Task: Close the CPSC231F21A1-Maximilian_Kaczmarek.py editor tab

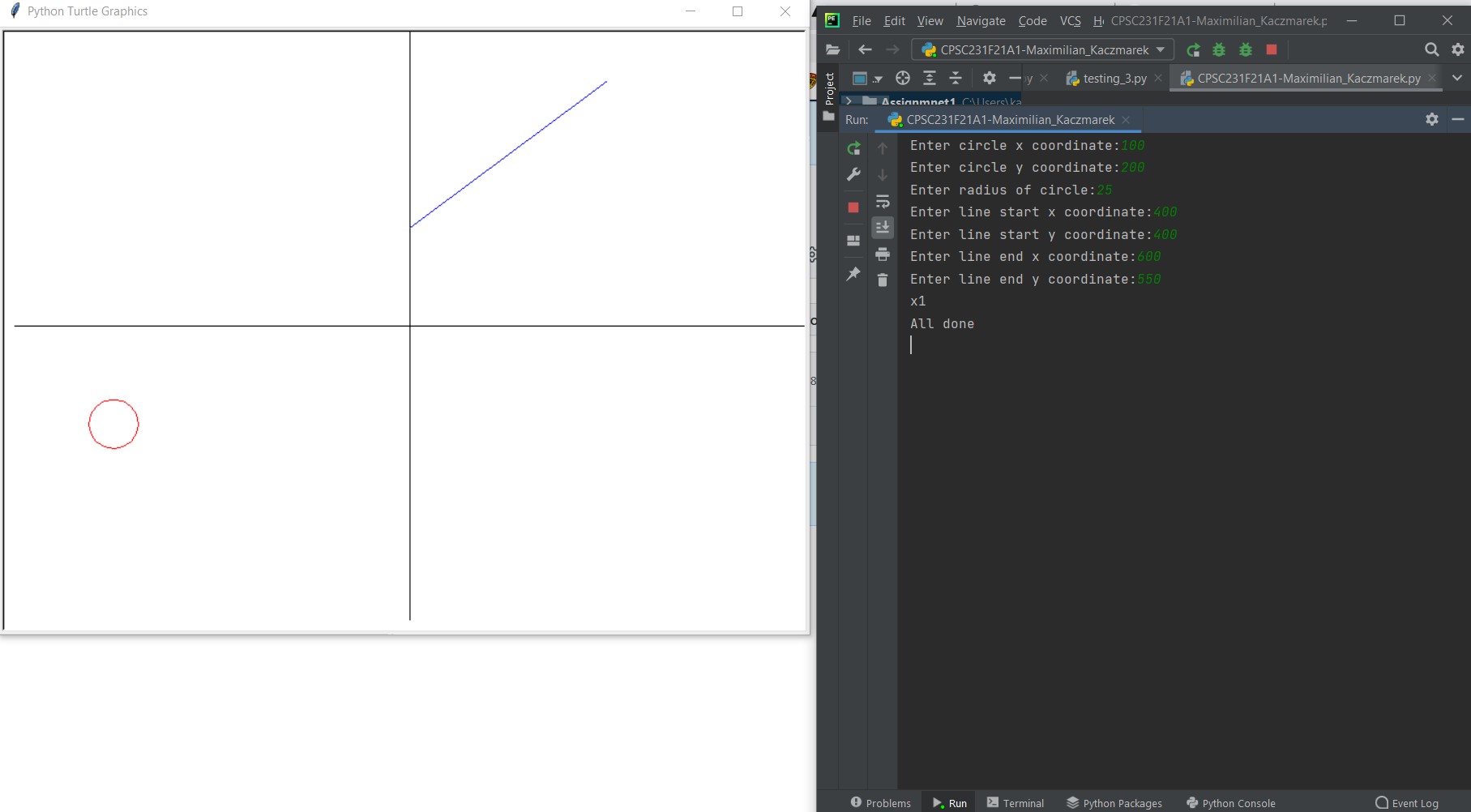Action: [1432, 78]
